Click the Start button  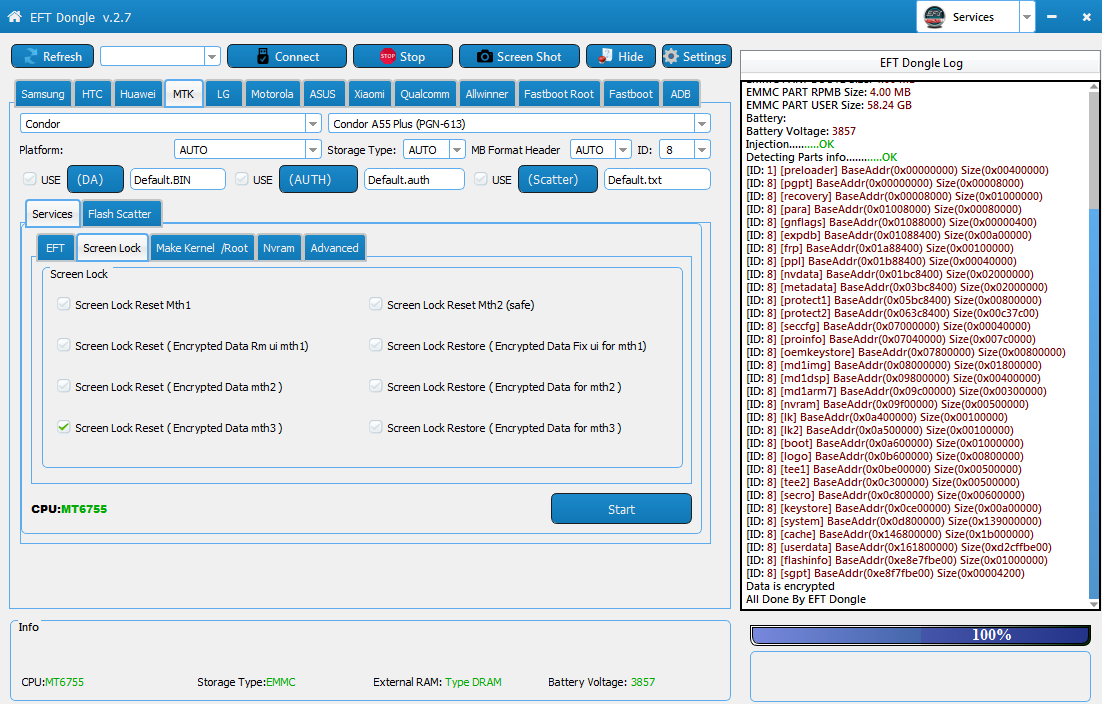[621, 509]
